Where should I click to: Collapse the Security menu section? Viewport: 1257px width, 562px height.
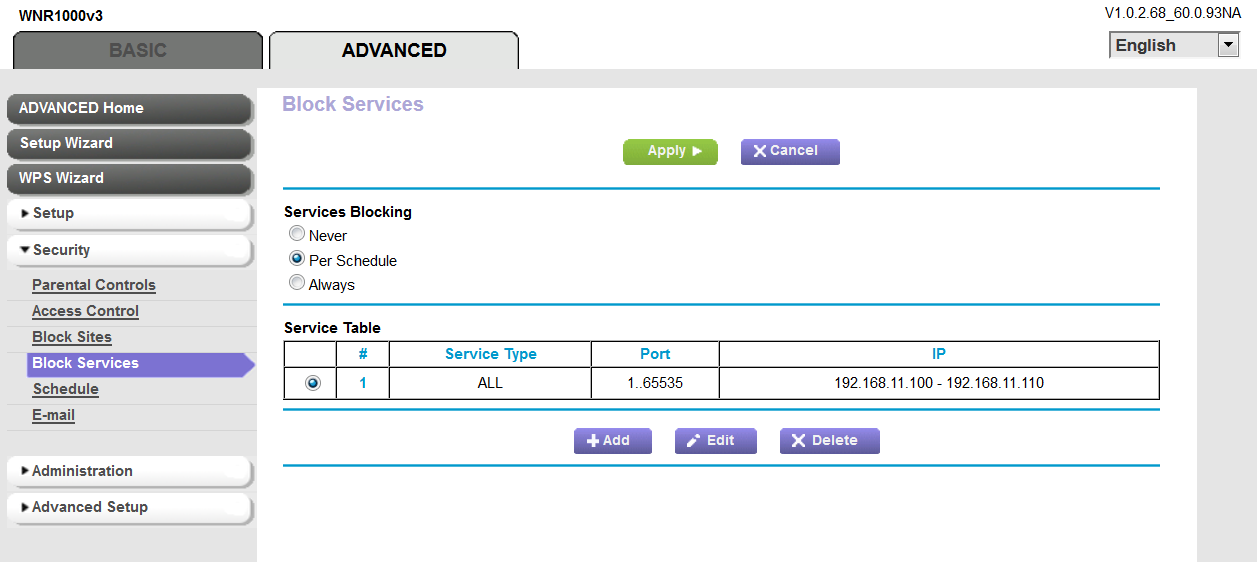[x=128, y=250]
